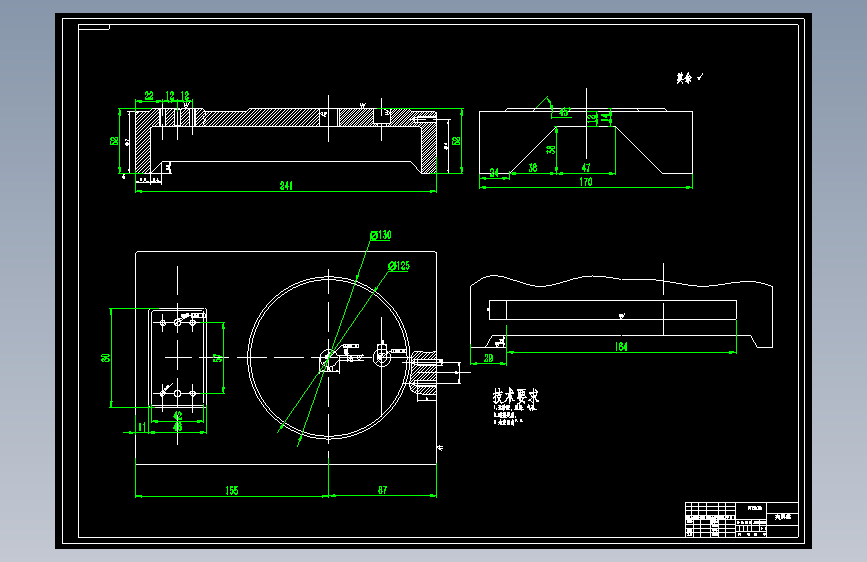Click the title block table
The height and width of the screenshot is (562, 867).
(741, 519)
